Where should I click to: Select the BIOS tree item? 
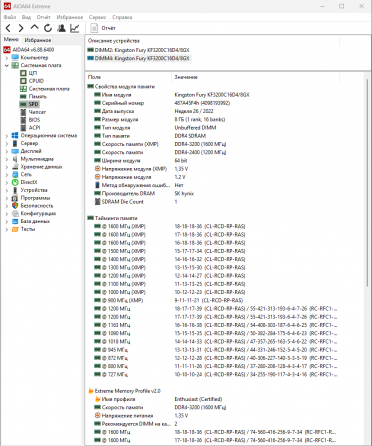pyautogui.click(x=34, y=120)
